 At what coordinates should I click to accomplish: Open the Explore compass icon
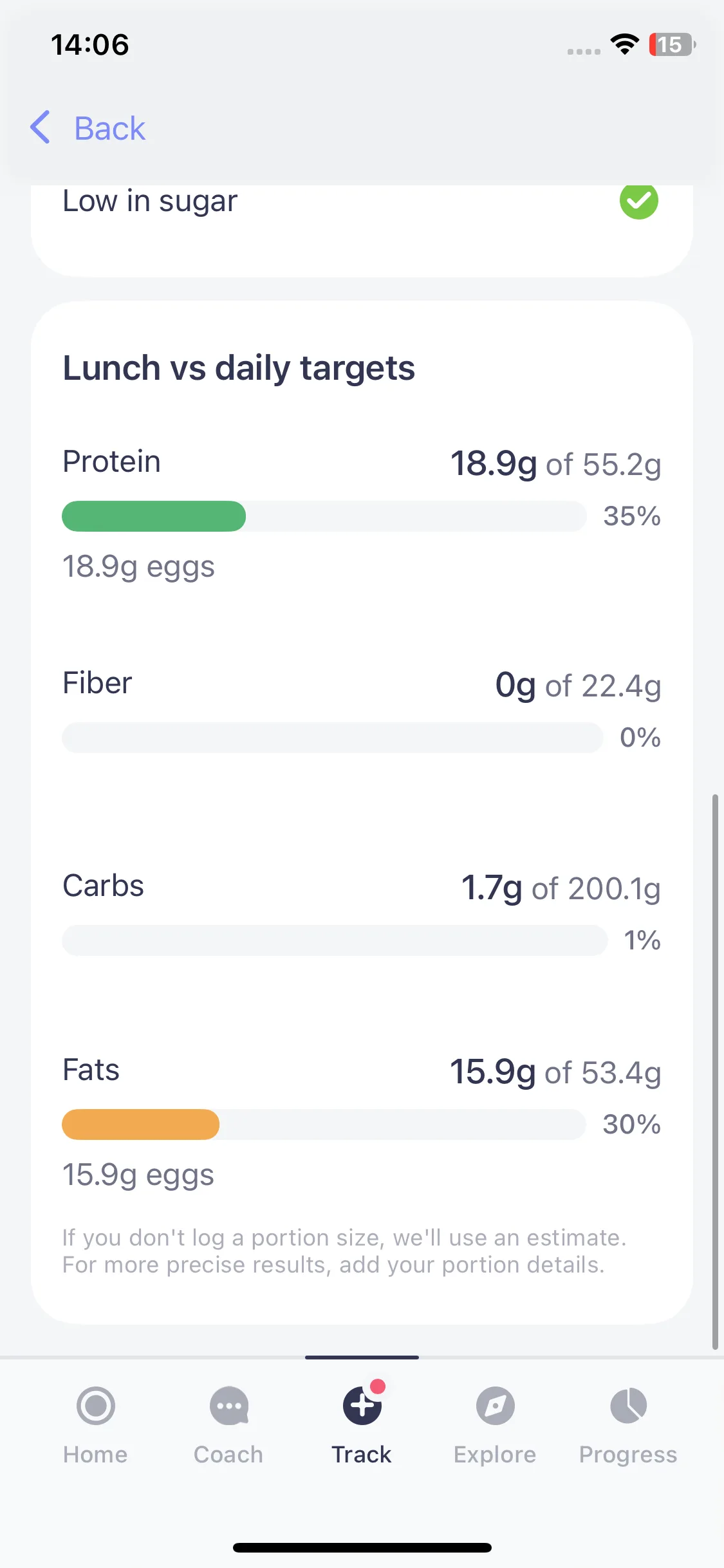click(x=496, y=1406)
